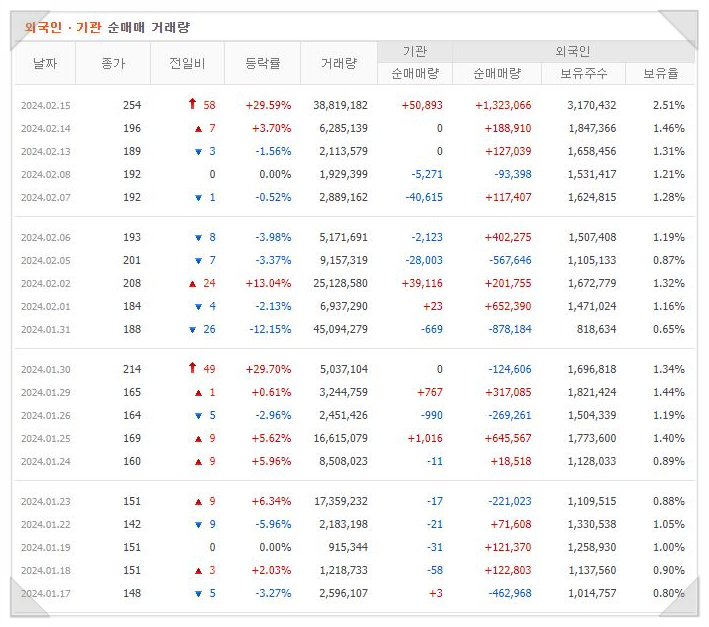
Task: Select the date 2024.01.30
Action: click(x=46, y=369)
